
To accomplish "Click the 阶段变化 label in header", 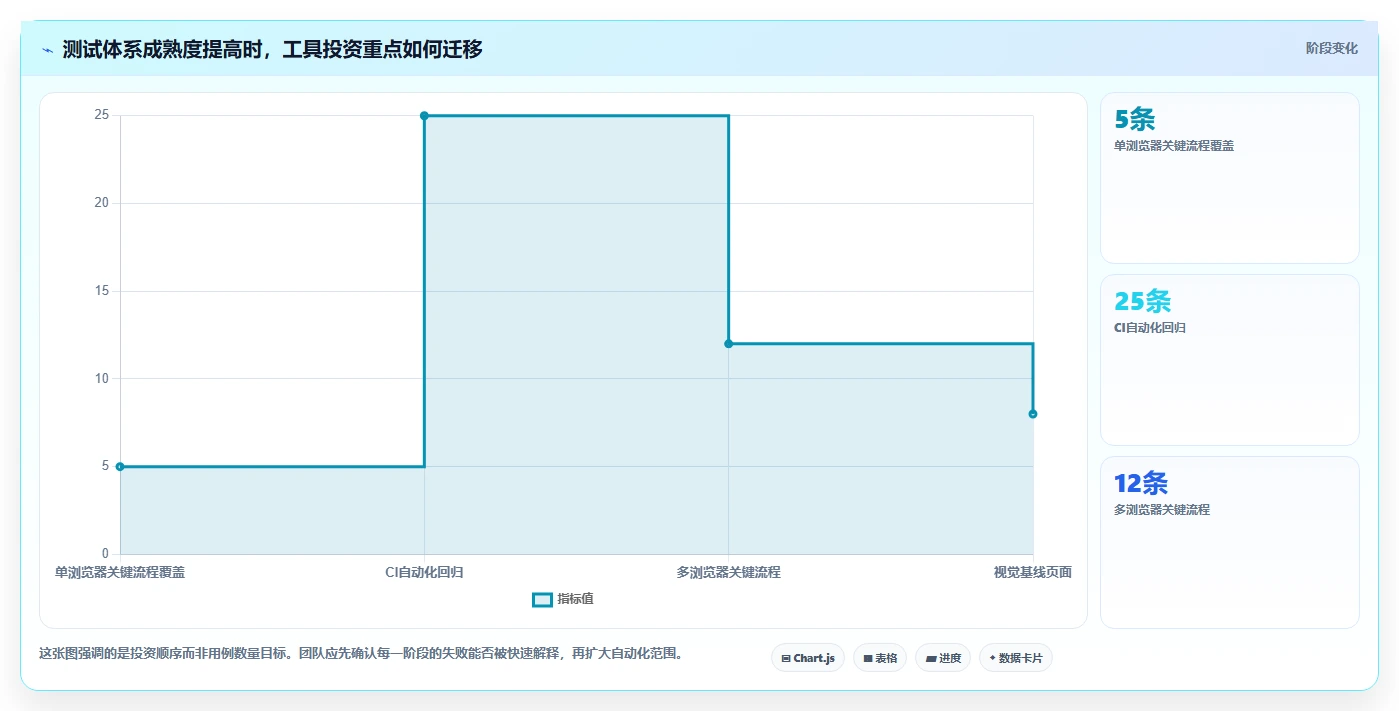I will click(x=1331, y=48).
